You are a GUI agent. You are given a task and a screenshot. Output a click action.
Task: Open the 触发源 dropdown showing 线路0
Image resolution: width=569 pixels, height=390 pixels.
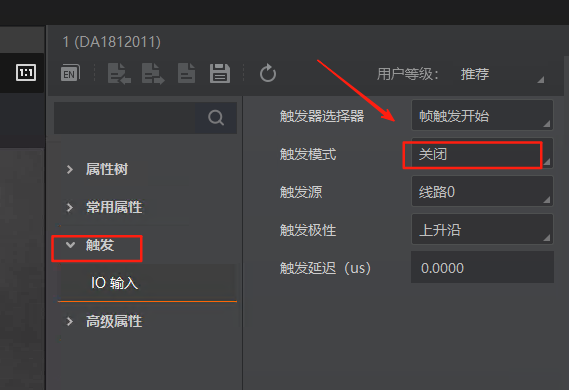point(482,192)
